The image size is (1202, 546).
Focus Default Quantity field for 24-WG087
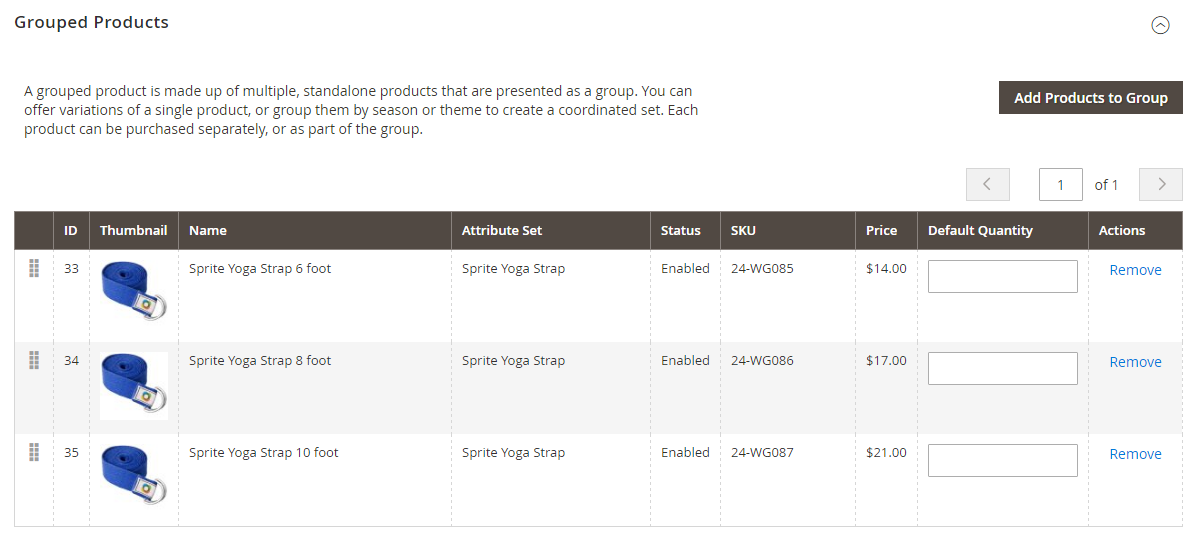pos(1002,460)
